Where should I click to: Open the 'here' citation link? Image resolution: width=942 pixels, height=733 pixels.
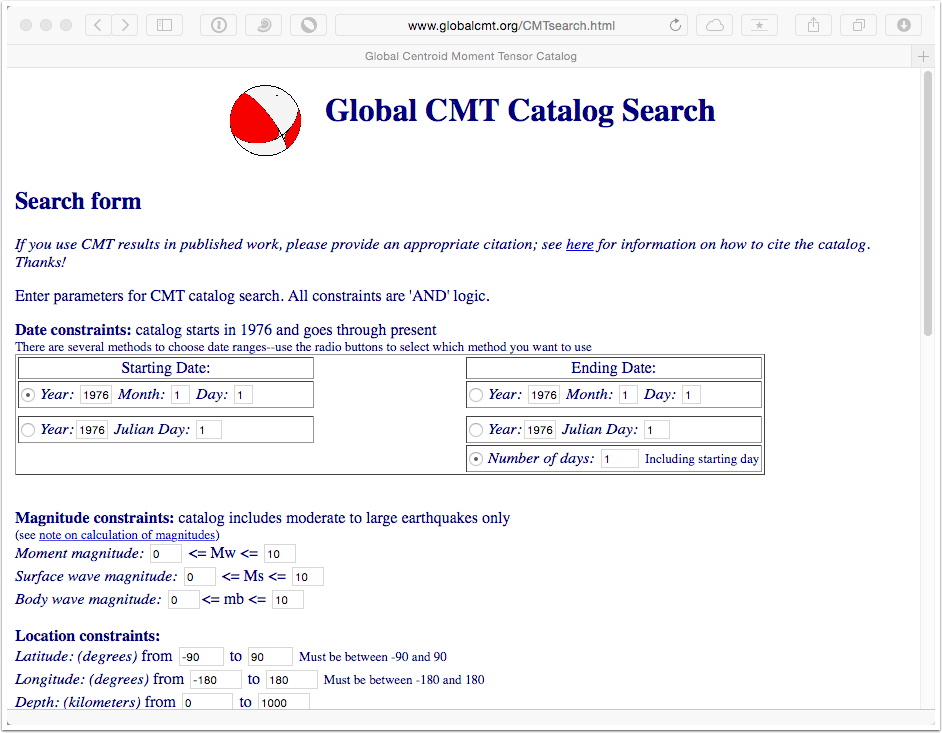pos(580,245)
